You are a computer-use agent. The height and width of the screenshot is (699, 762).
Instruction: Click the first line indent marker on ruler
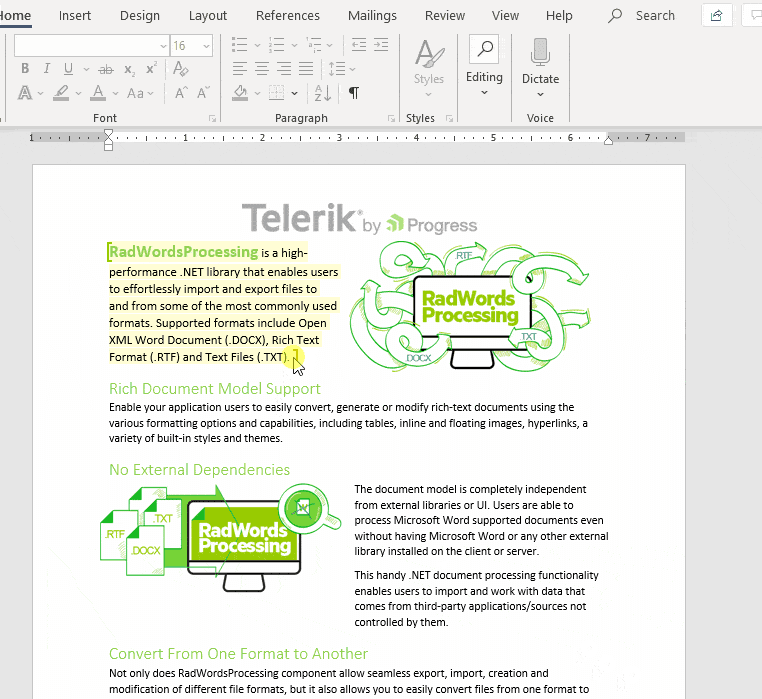(108, 134)
